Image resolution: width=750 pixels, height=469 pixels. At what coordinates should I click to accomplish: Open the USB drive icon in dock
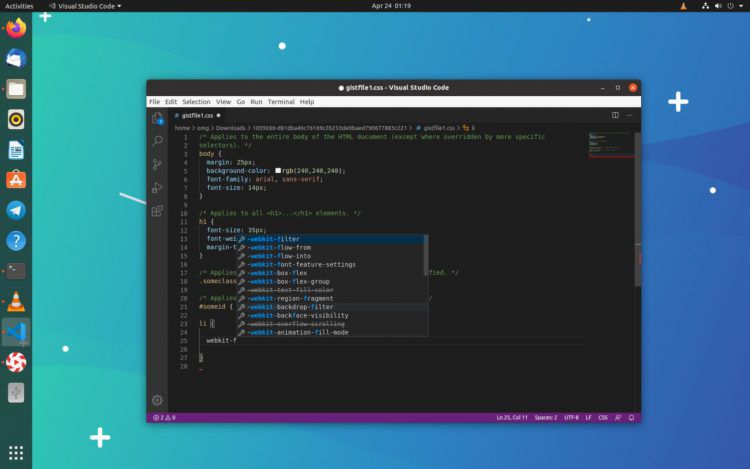16,393
